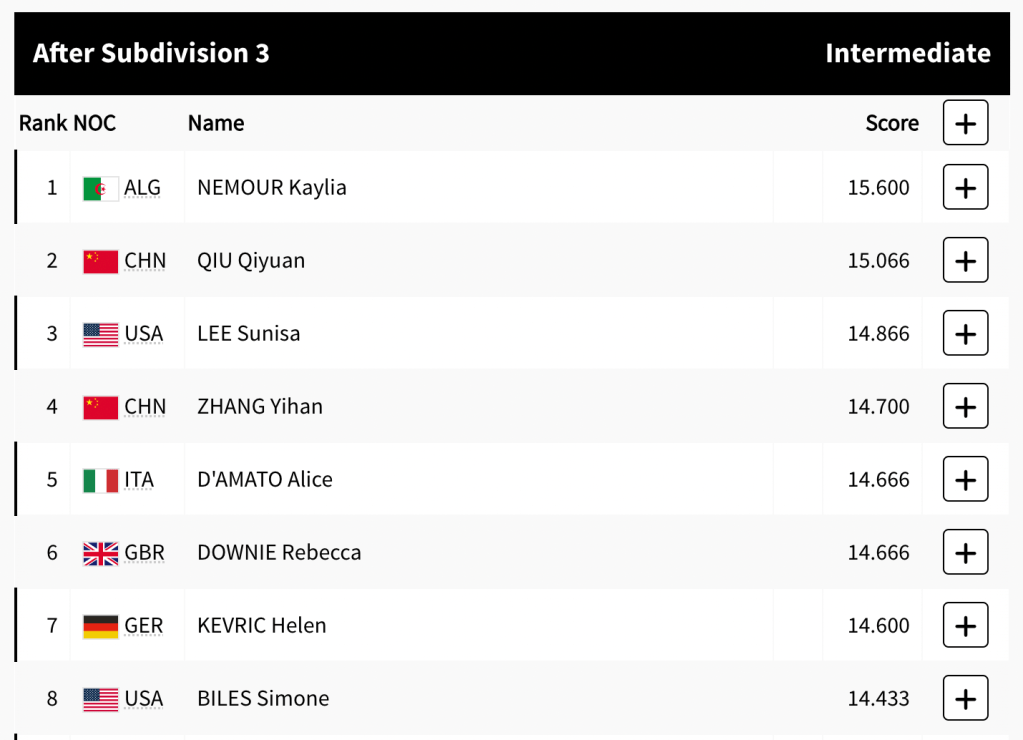Expand BILES Simone score details

tap(965, 698)
